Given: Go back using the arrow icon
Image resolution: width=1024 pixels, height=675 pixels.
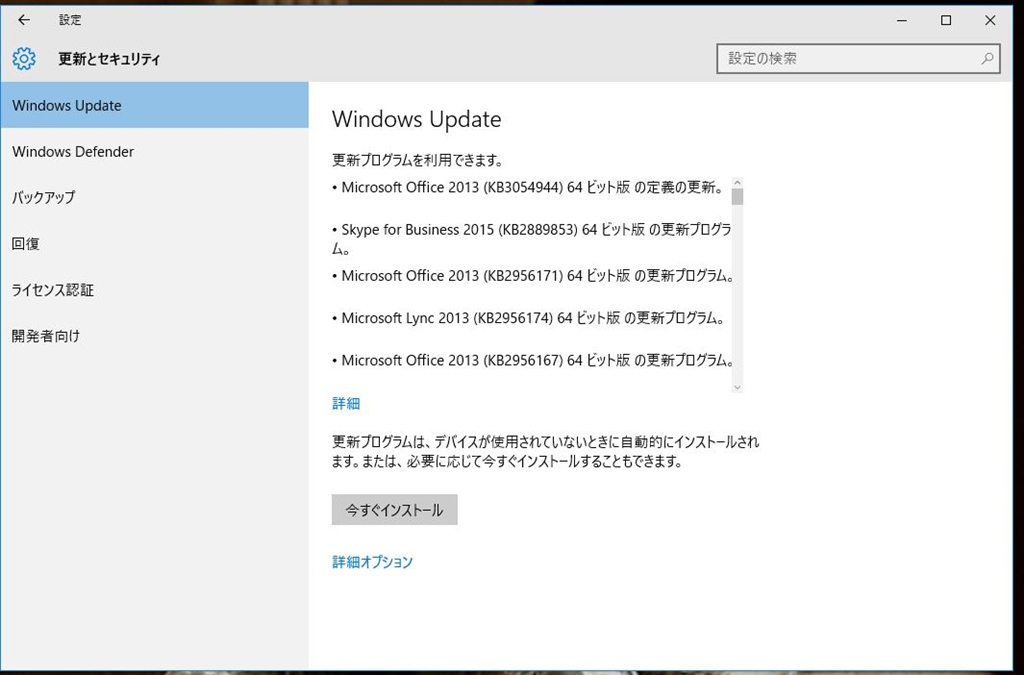Looking at the screenshot, I should pos(24,20).
